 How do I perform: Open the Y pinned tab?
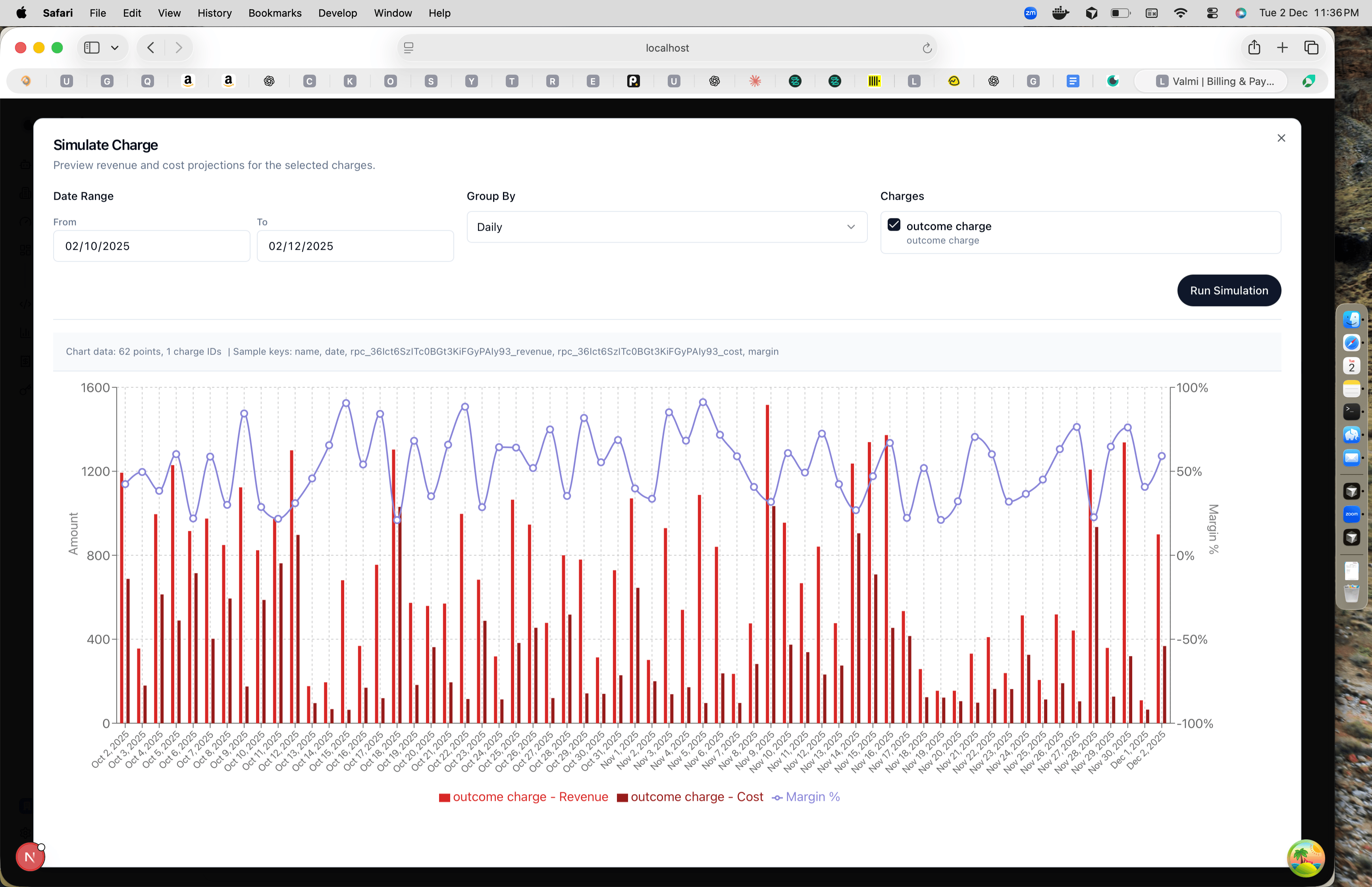472,81
